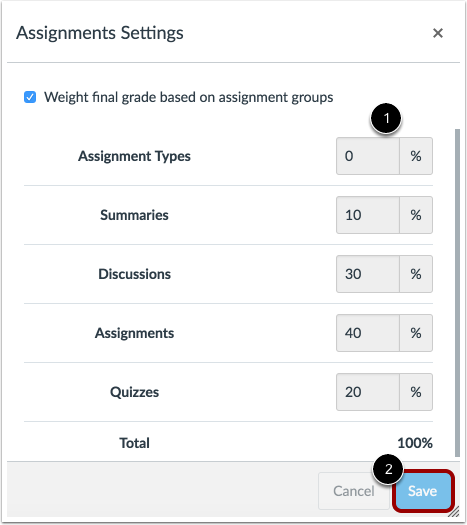Save the assignment group weights
The height and width of the screenshot is (525, 467).
point(422,491)
